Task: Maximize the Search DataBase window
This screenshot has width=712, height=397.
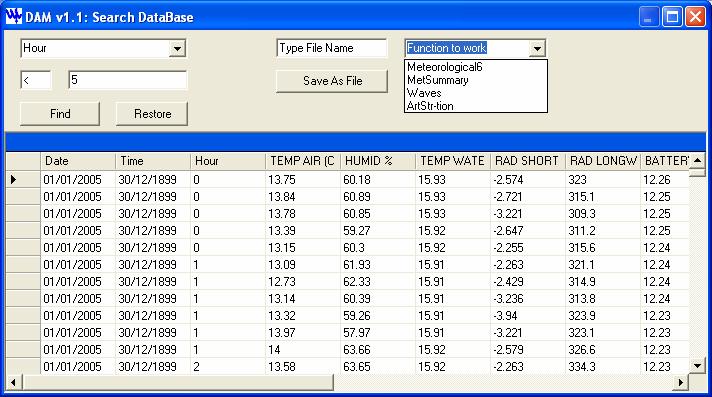Action: click(672, 17)
